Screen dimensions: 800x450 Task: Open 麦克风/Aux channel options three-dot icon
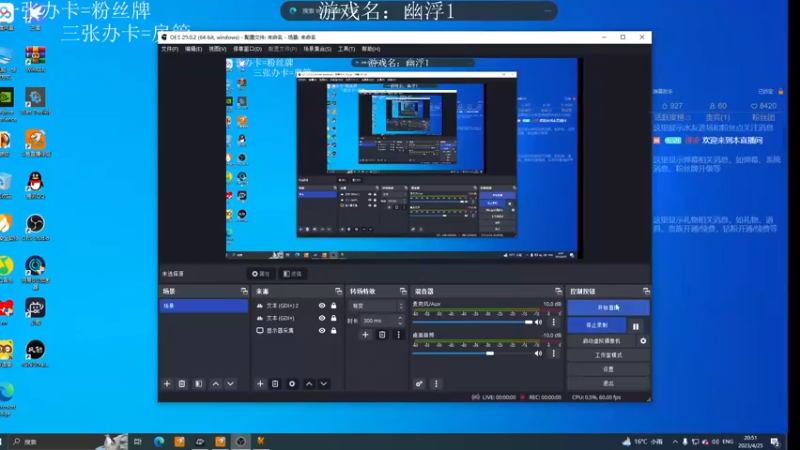click(x=554, y=322)
